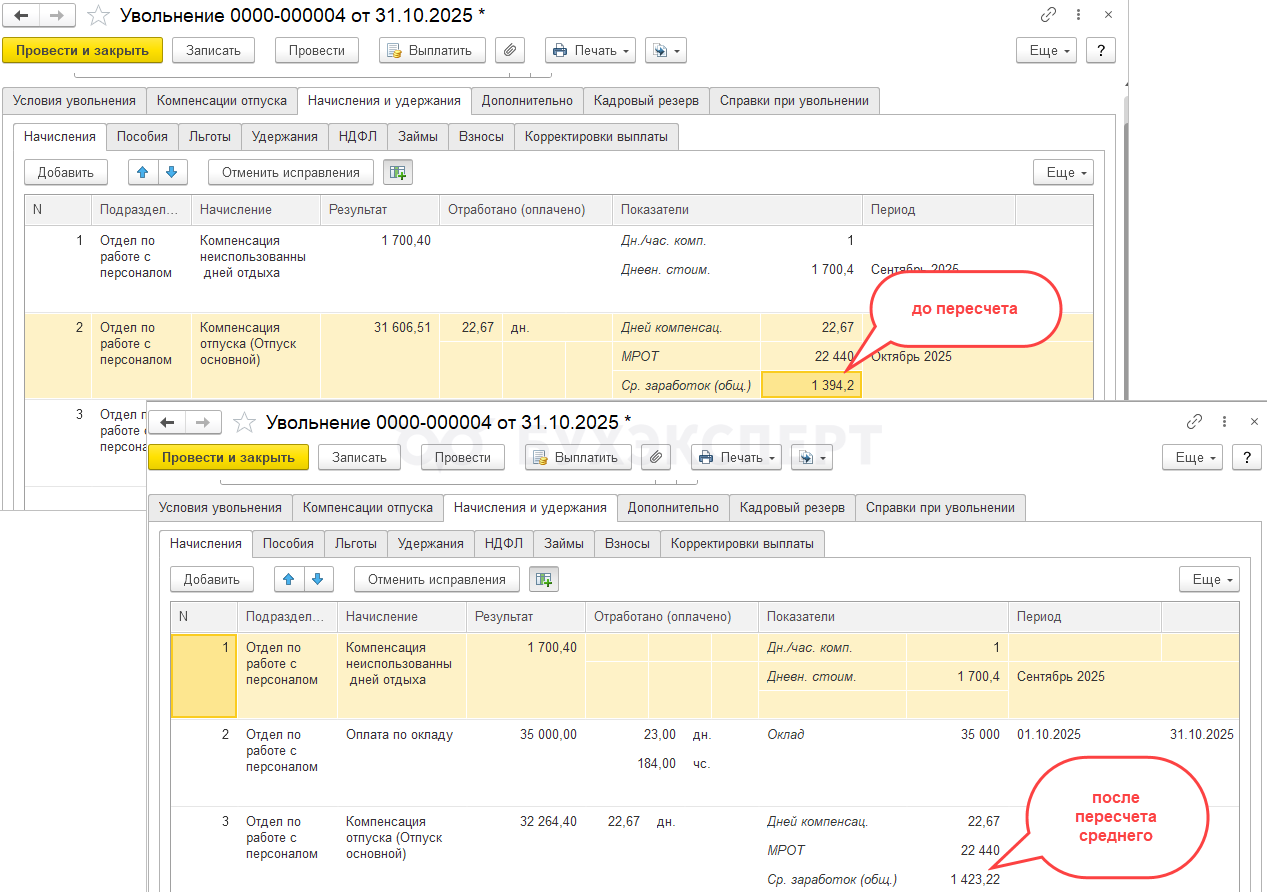Open the create-based-on dropdown in back window
The height and width of the screenshot is (892, 1267).
click(665, 50)
